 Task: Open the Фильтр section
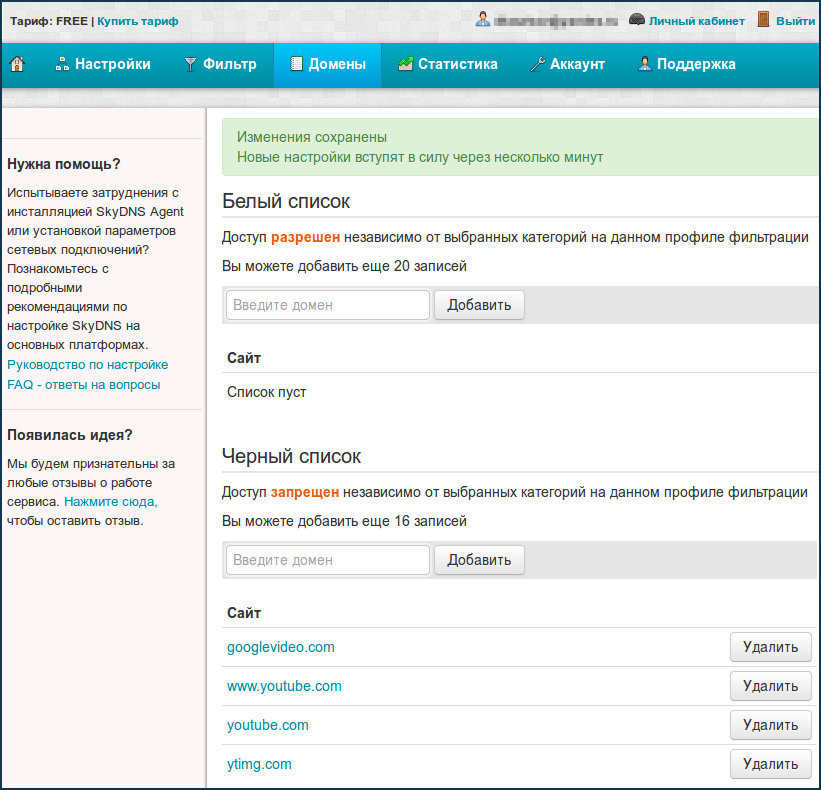pos(219,64)
